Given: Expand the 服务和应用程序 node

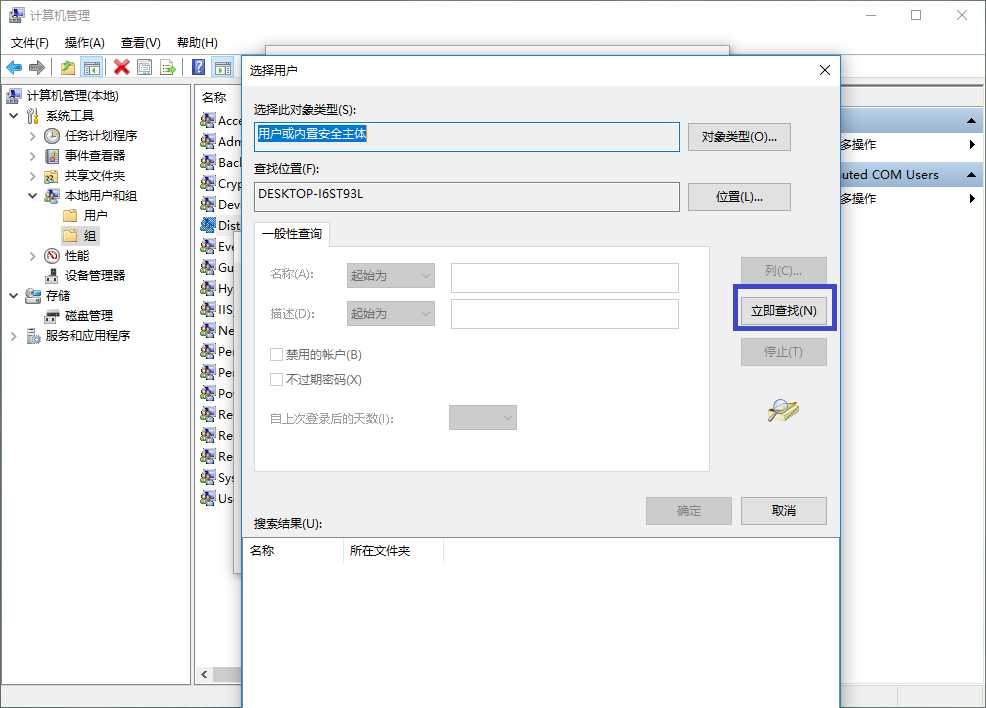Looking at the screenshot, I should [x=14, y=336].
